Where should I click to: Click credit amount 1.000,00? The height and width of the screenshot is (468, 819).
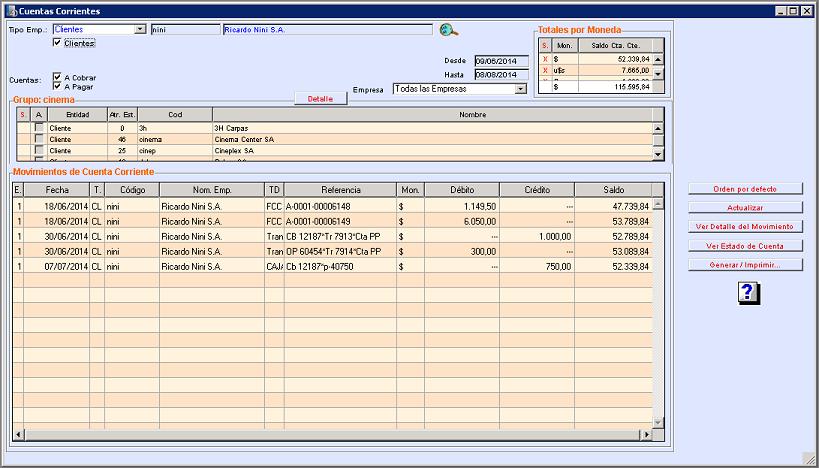537,237
